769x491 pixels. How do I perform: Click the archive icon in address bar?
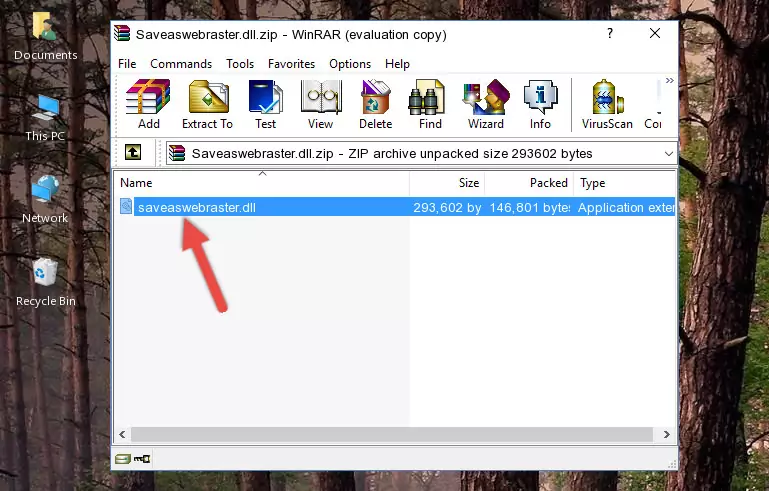177,154
